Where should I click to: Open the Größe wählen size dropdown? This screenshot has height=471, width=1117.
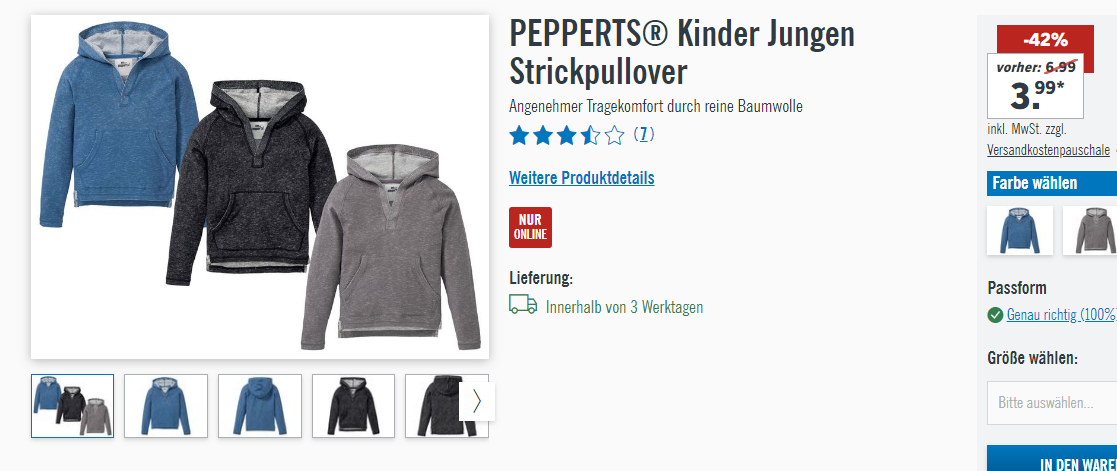tap(1052, 403)
